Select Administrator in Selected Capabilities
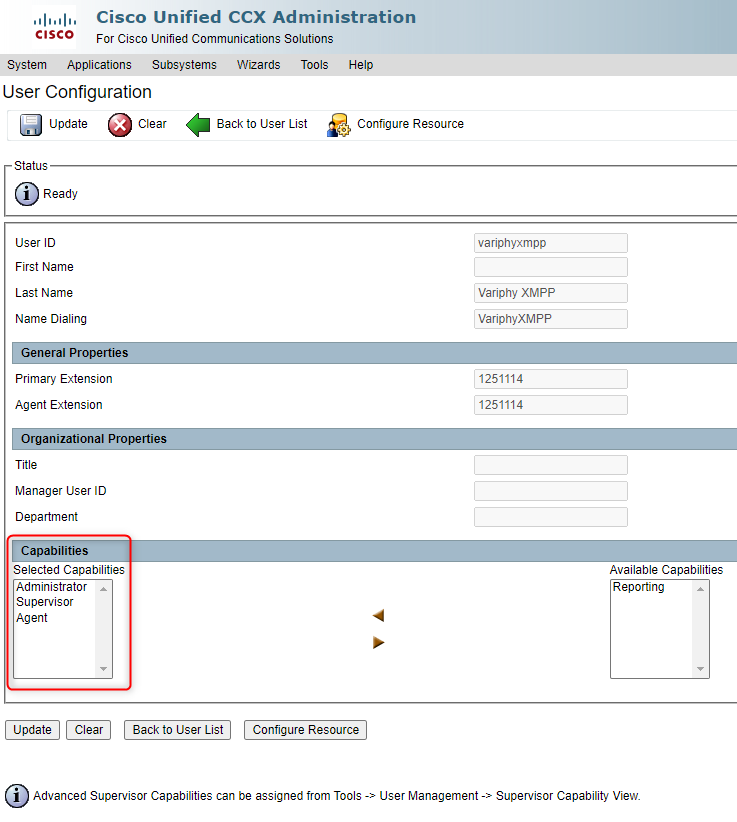 point(51,587)
